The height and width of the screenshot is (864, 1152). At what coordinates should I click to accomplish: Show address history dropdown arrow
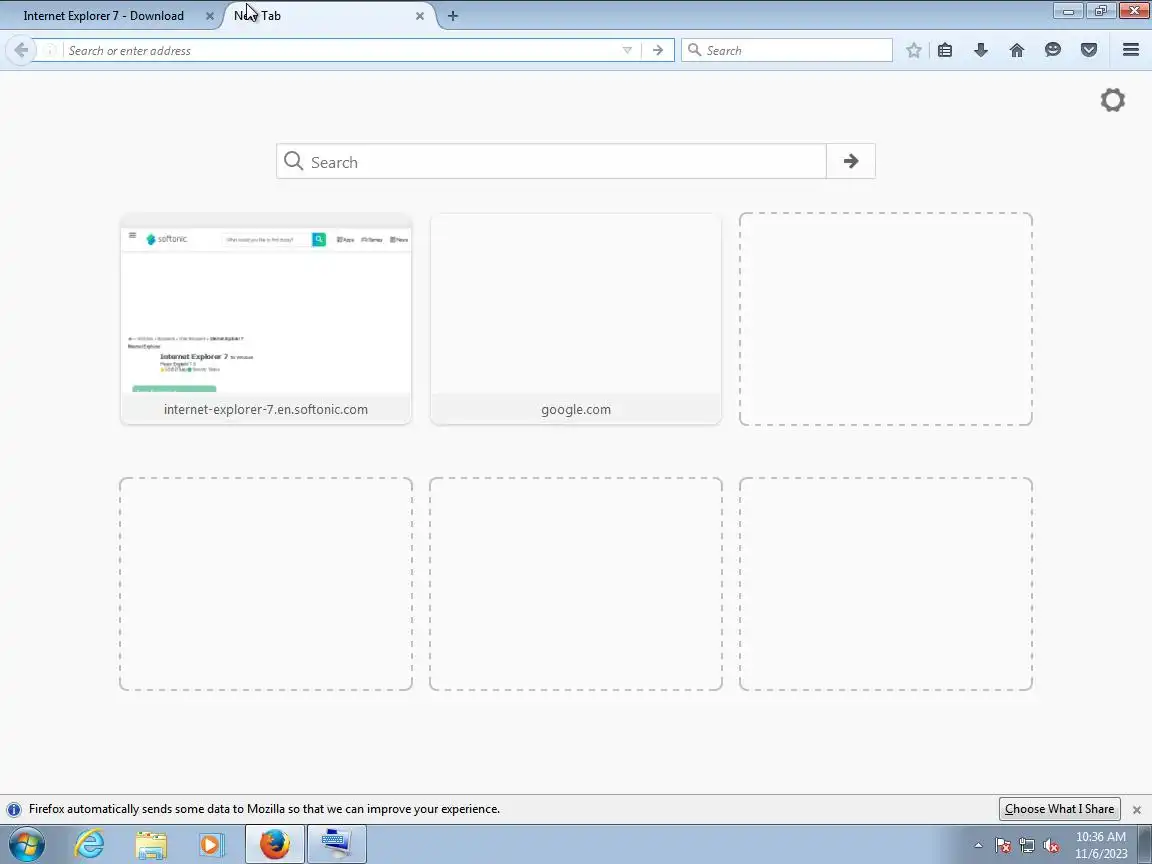(627, 50)
